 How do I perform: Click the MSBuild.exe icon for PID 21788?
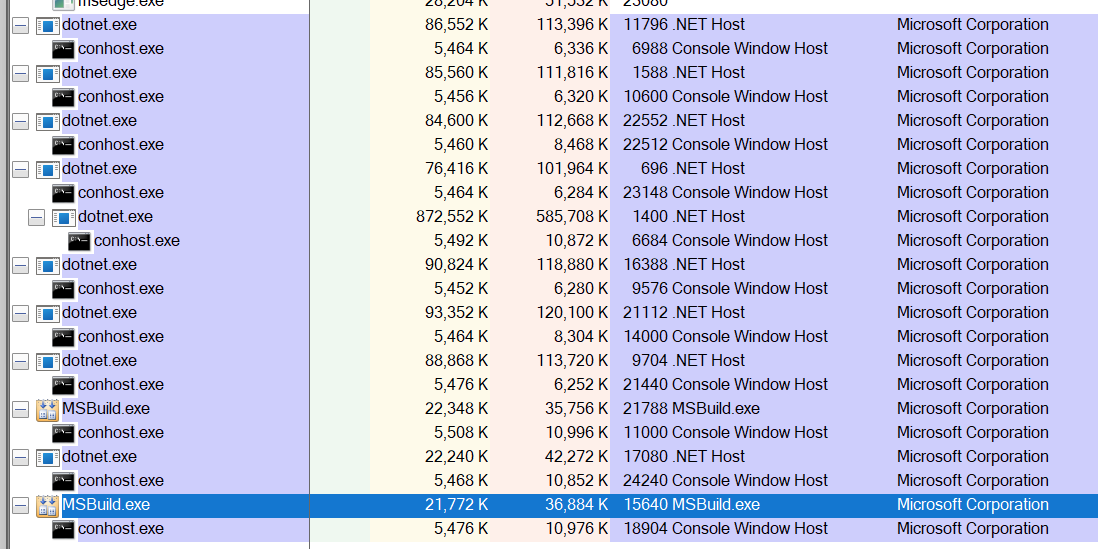pos(48,409)
